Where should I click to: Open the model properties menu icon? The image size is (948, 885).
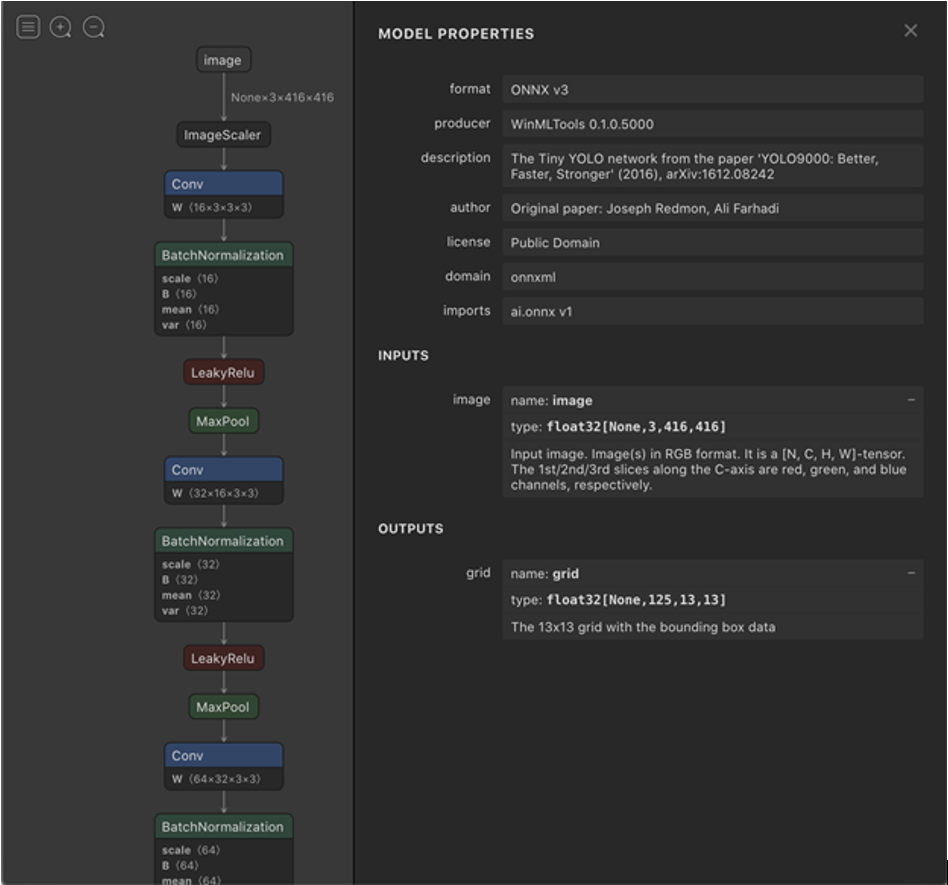[28, 28]
